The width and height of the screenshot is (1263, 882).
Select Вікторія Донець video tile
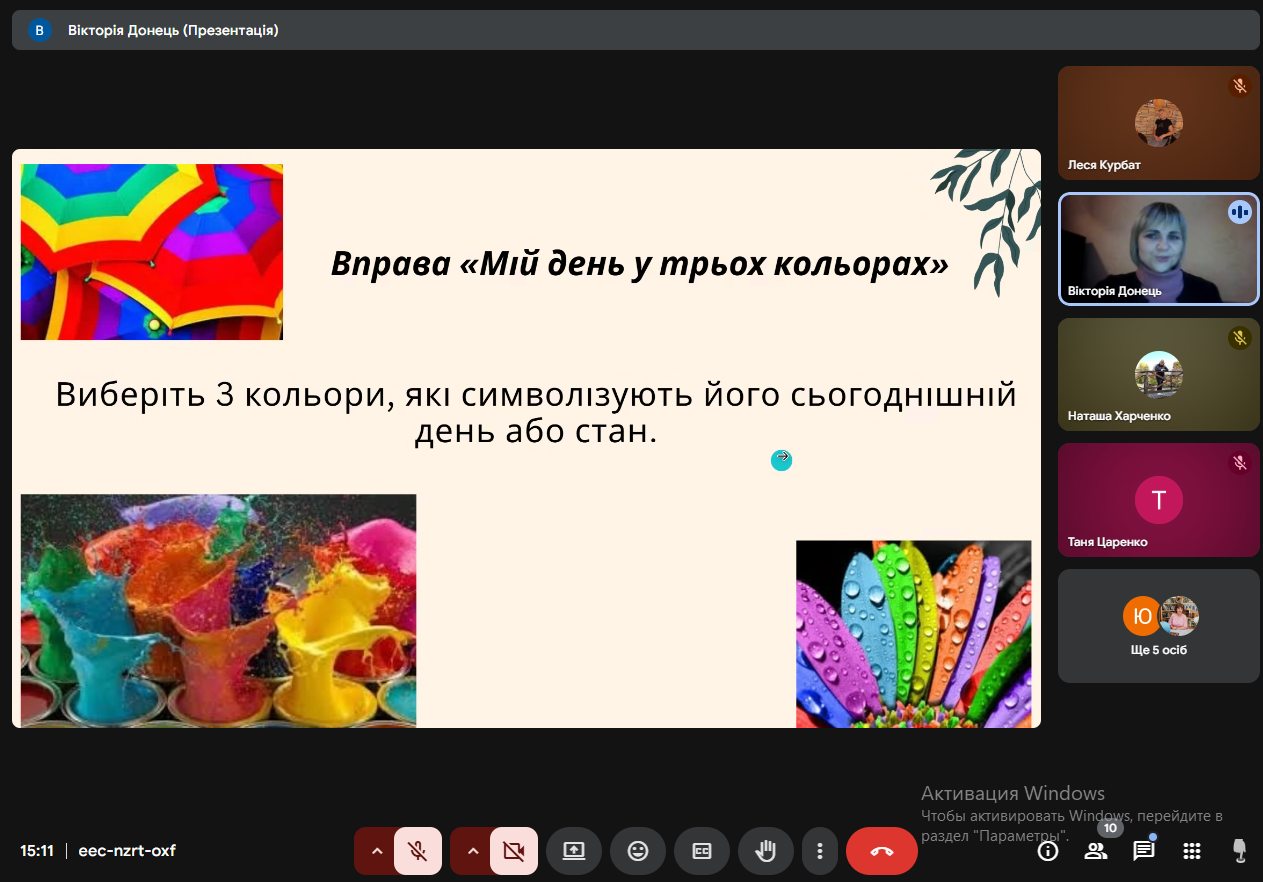1158,249
